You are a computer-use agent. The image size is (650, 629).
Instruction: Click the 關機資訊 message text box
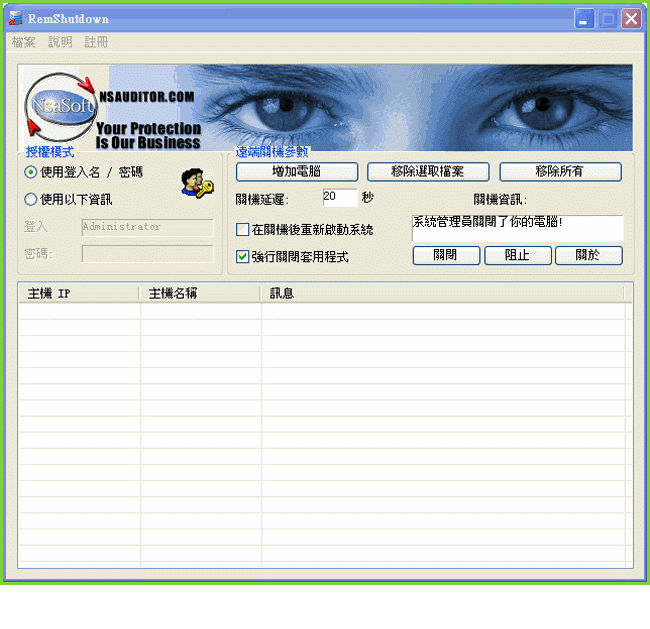click(516, 228)
